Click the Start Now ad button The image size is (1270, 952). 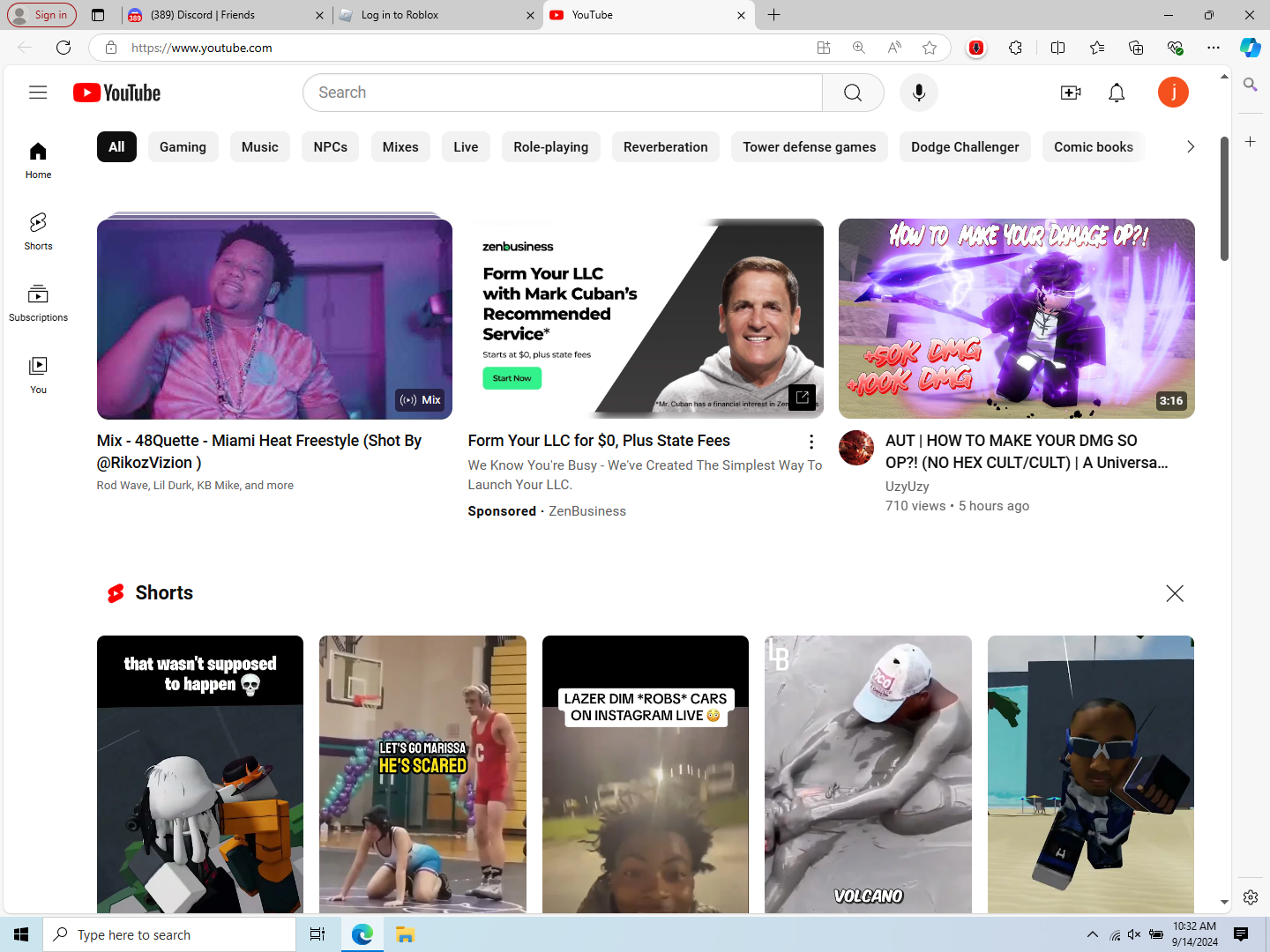click(512, 378)
